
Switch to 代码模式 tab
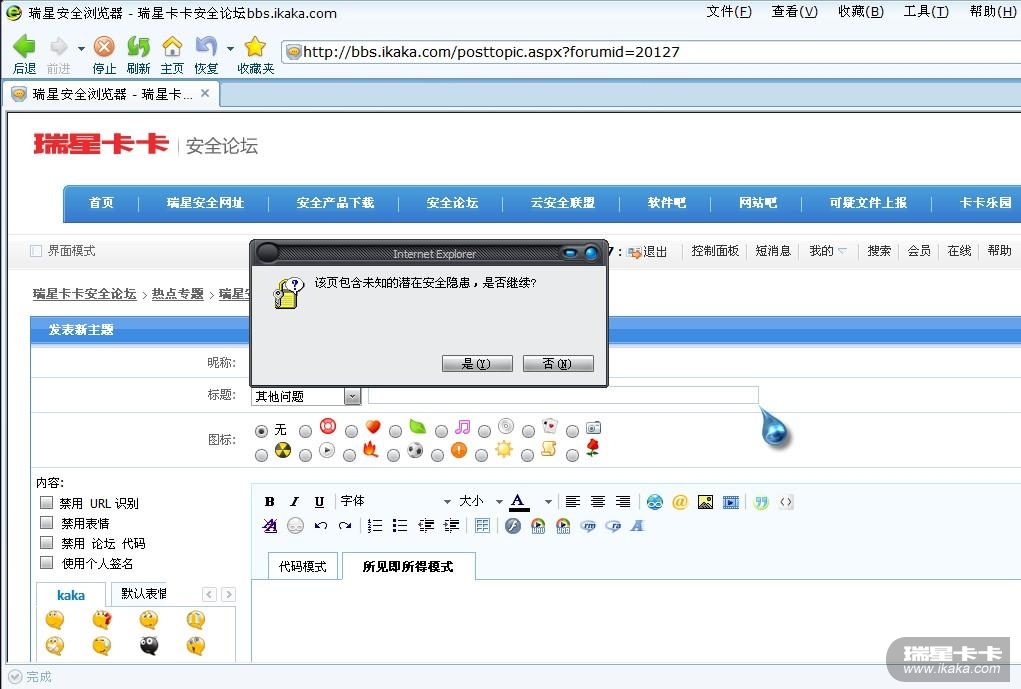tap(303, 566)
